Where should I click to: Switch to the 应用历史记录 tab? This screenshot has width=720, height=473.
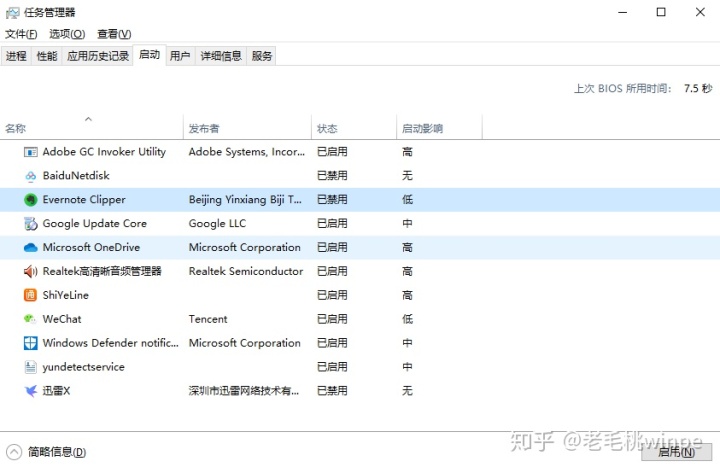tap(98, 56)
